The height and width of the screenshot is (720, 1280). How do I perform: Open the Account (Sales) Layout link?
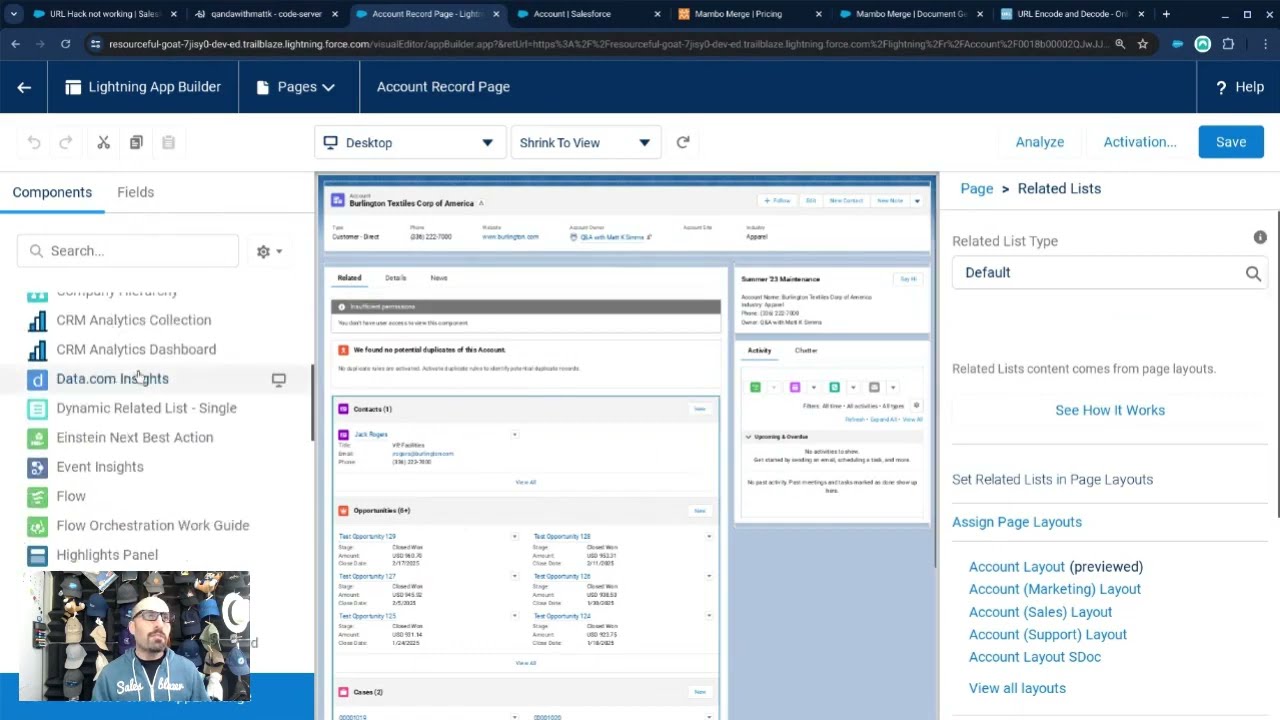1040,612
